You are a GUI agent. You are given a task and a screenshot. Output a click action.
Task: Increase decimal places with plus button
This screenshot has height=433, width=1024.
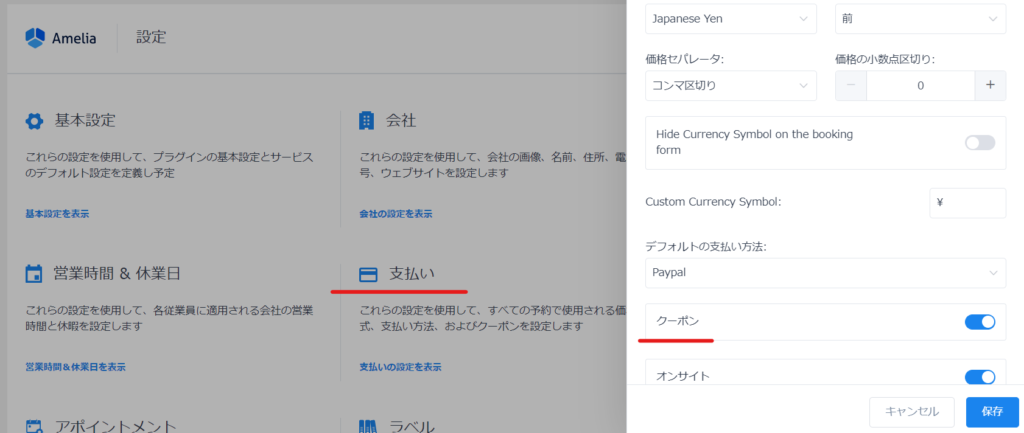[990, 85]
